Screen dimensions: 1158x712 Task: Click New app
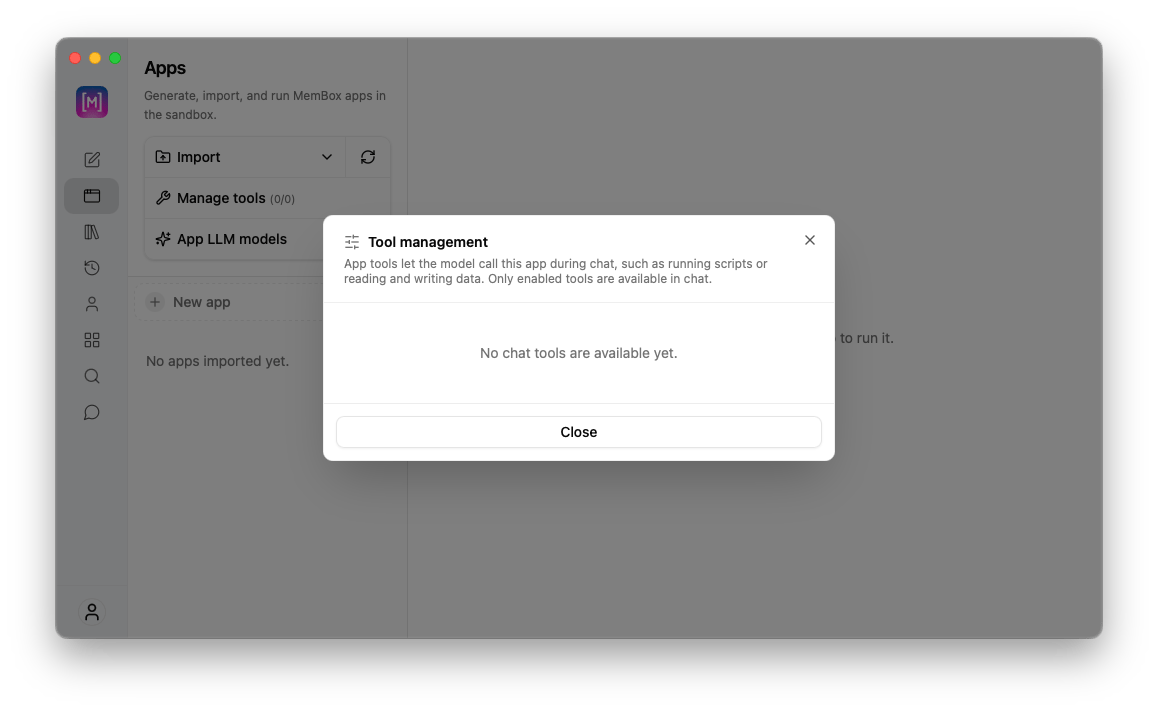(229, 302)
